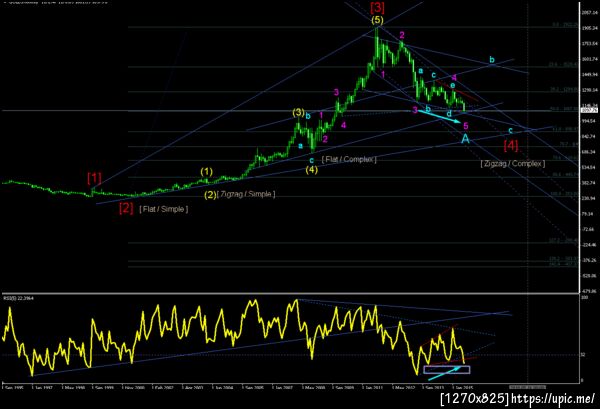
Task: Click the '[ Zigzag / Simple ]' annotation
Action: click(x=246, y=194)
